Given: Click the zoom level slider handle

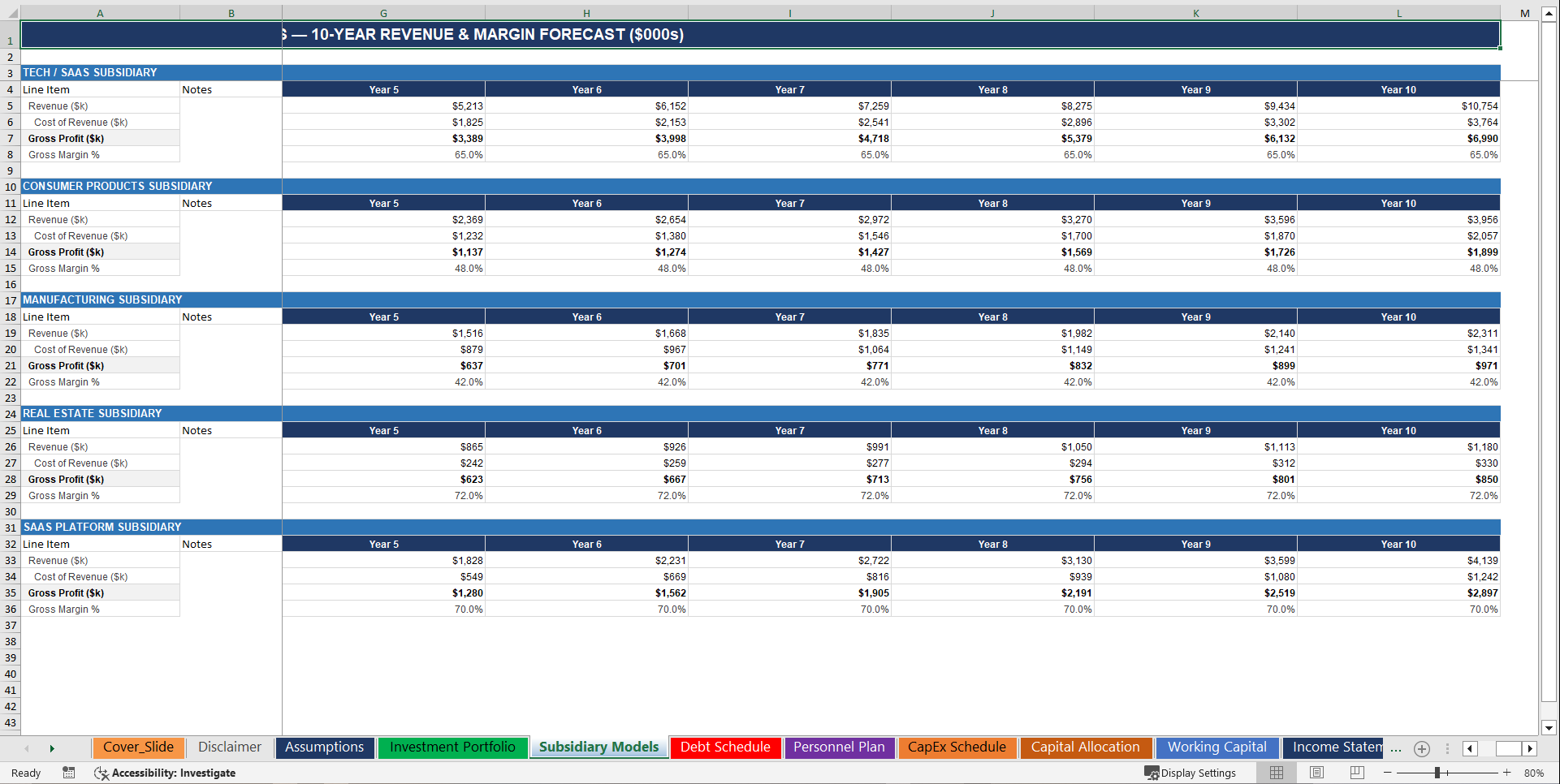Looking at the screenshot, I should [x=1439, y=773].
